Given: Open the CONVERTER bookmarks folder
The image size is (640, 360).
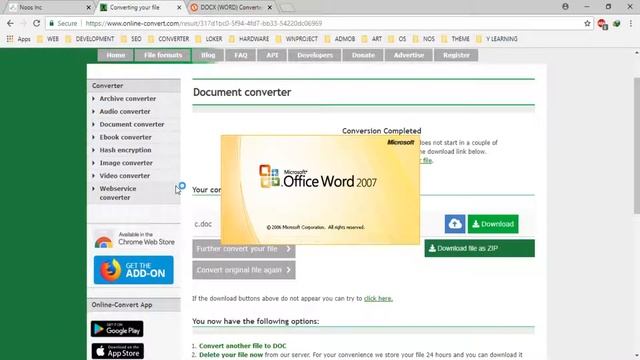Looking at the screenshot, I should coord(169,39).
